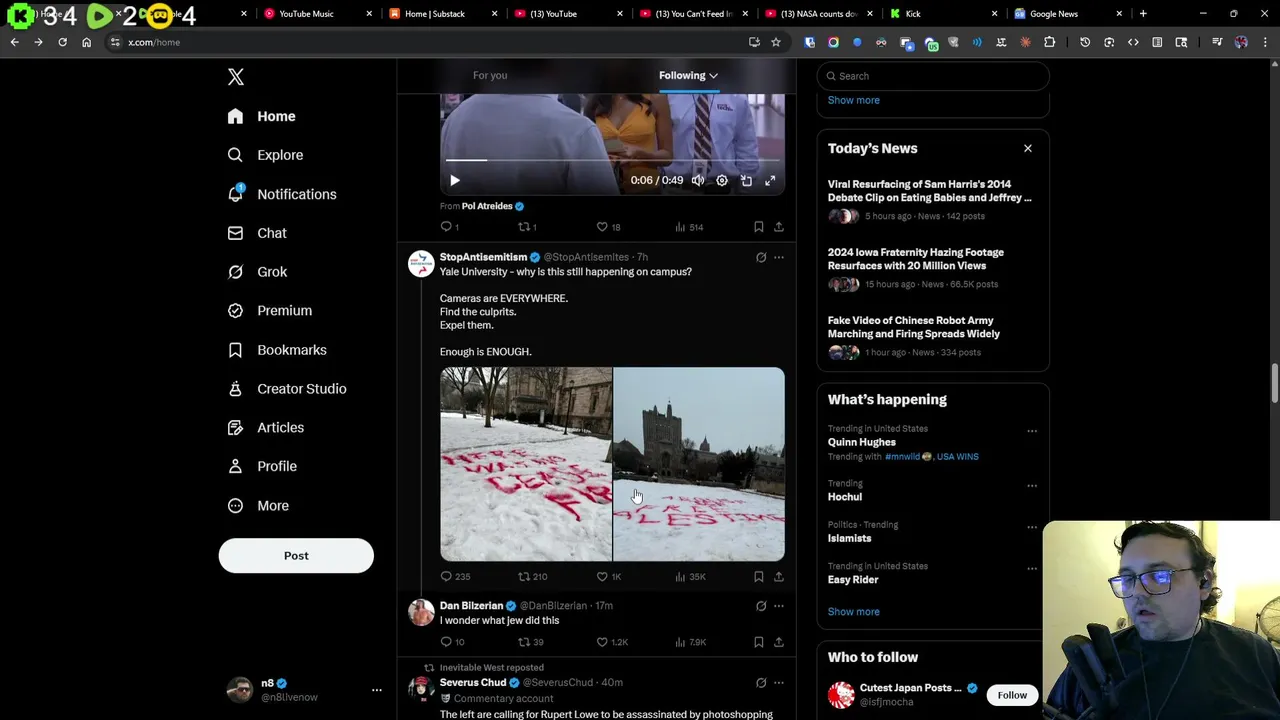
Task: Bookmark this page with the star icon
Action: [x=775, y=42]
